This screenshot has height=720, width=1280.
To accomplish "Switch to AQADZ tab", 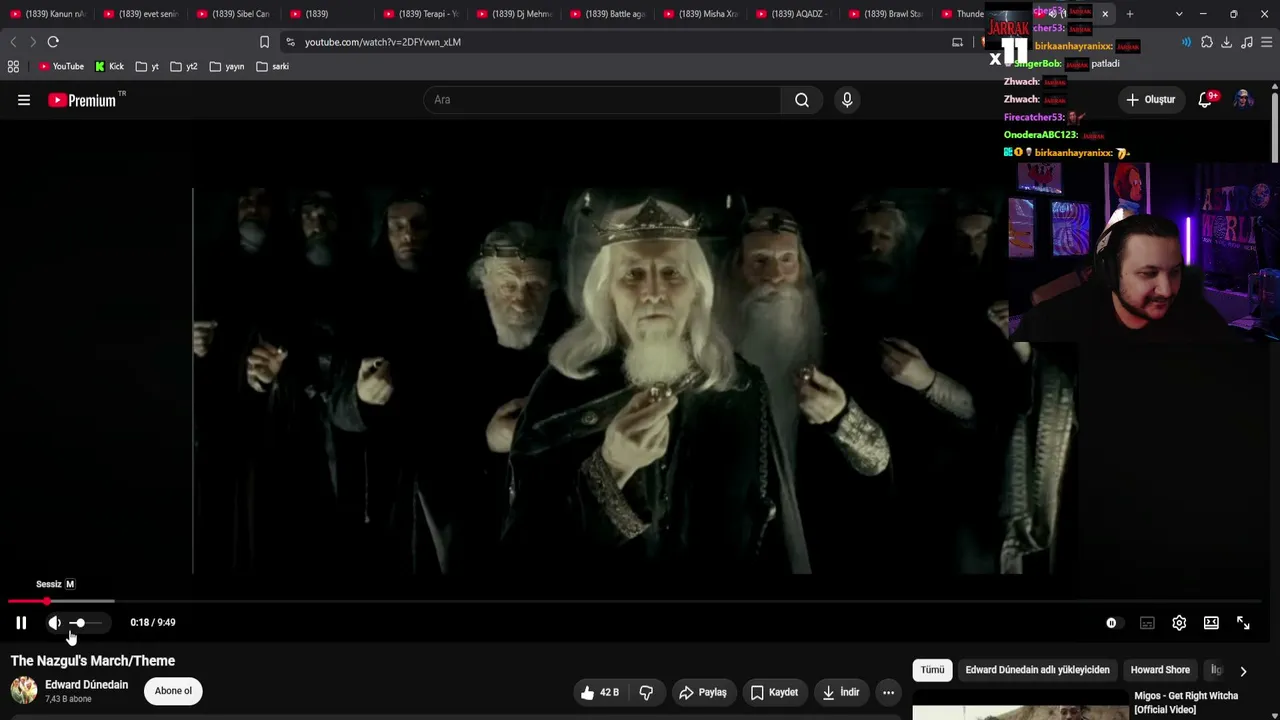I will click(x=795, y=14).
